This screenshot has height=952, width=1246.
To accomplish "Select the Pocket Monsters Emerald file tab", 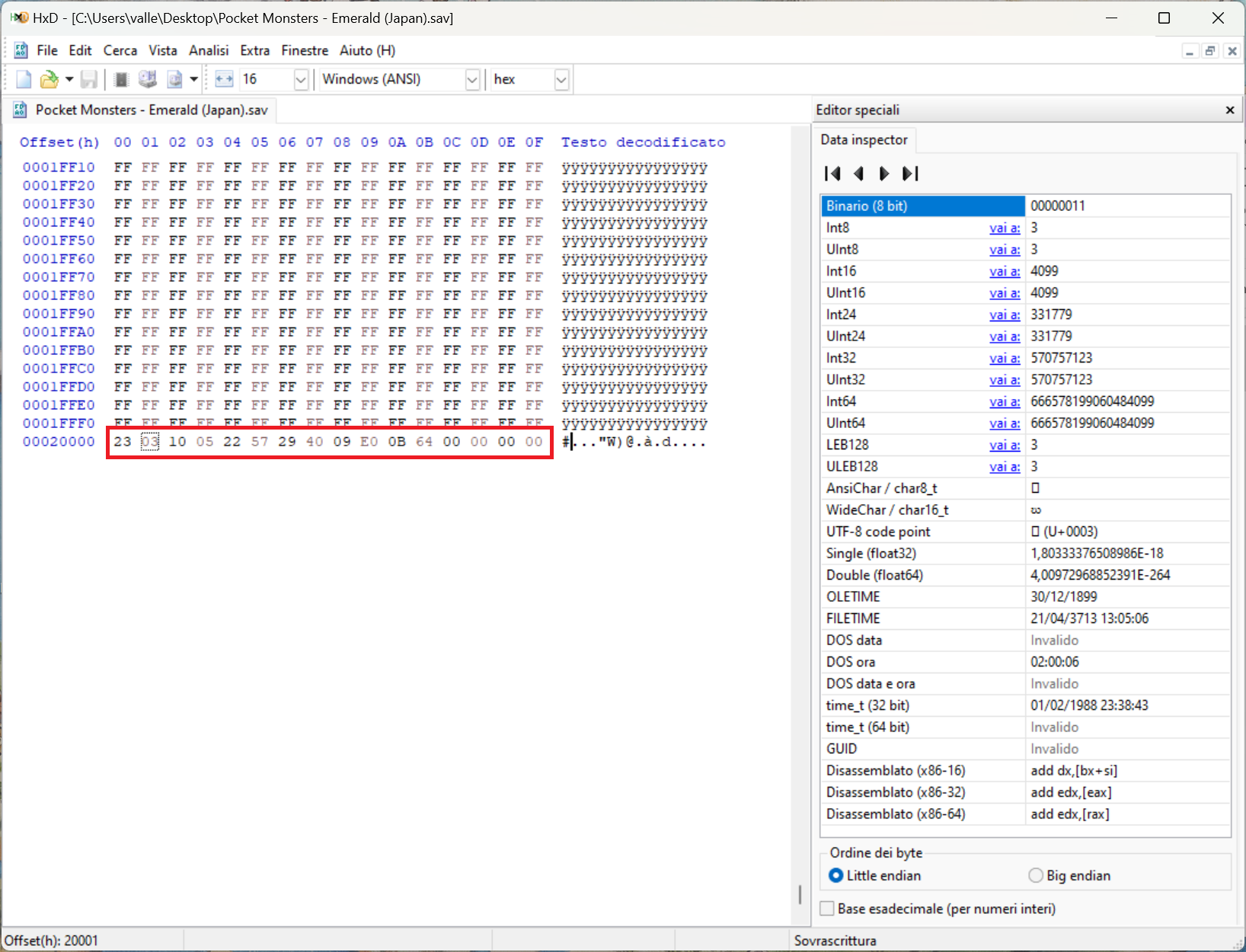I will point(151,110).
